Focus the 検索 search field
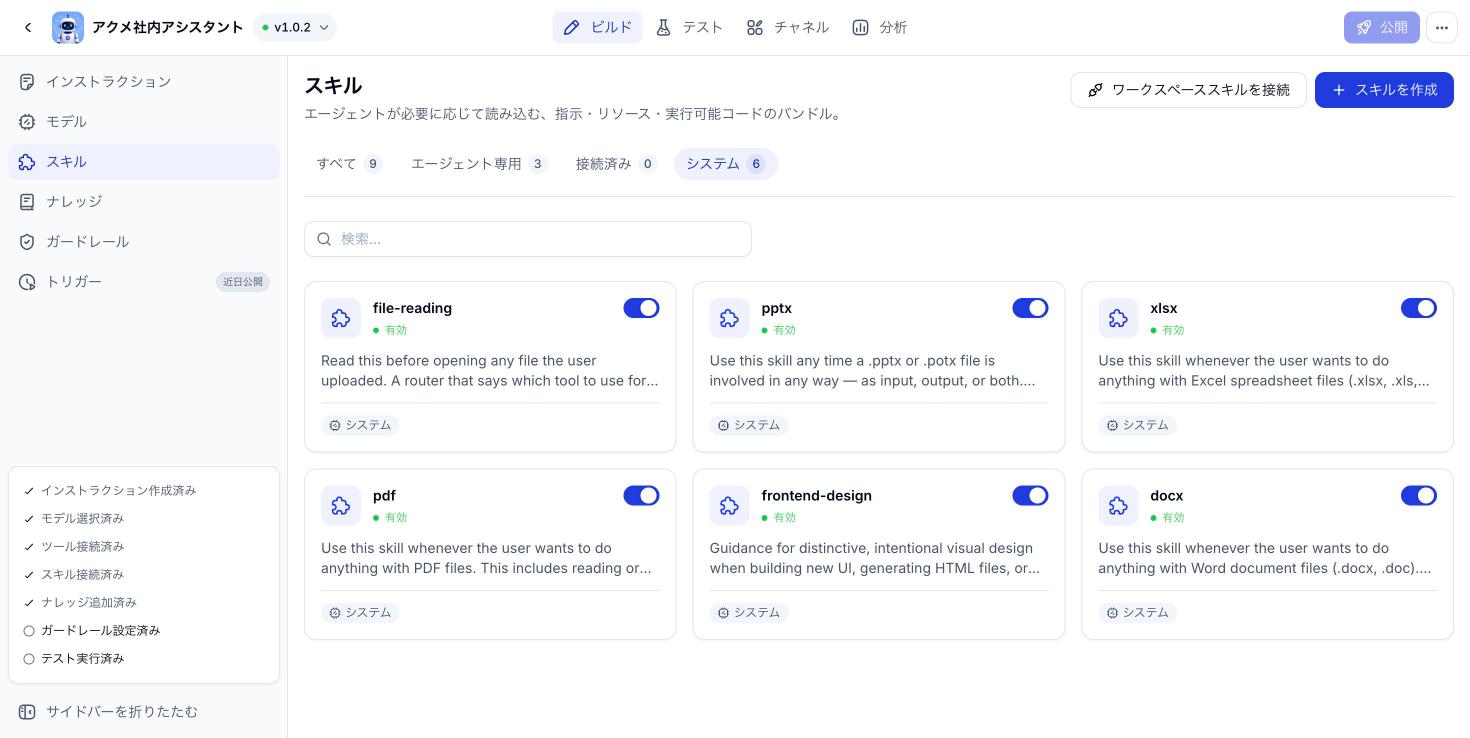The image size is (1470, 738). tap(528, 239)
